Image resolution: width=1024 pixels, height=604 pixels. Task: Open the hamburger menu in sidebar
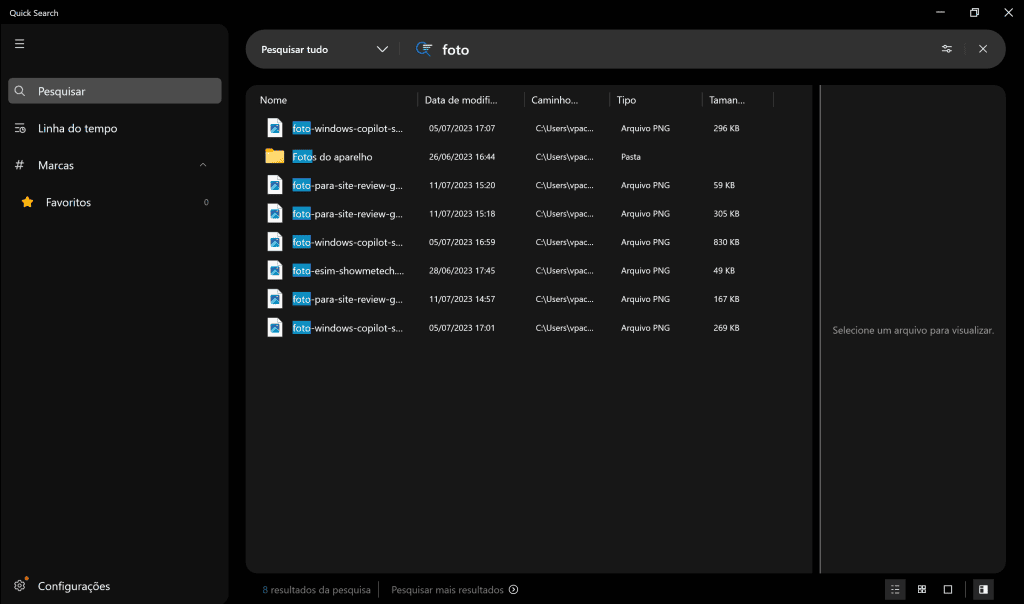20,44
